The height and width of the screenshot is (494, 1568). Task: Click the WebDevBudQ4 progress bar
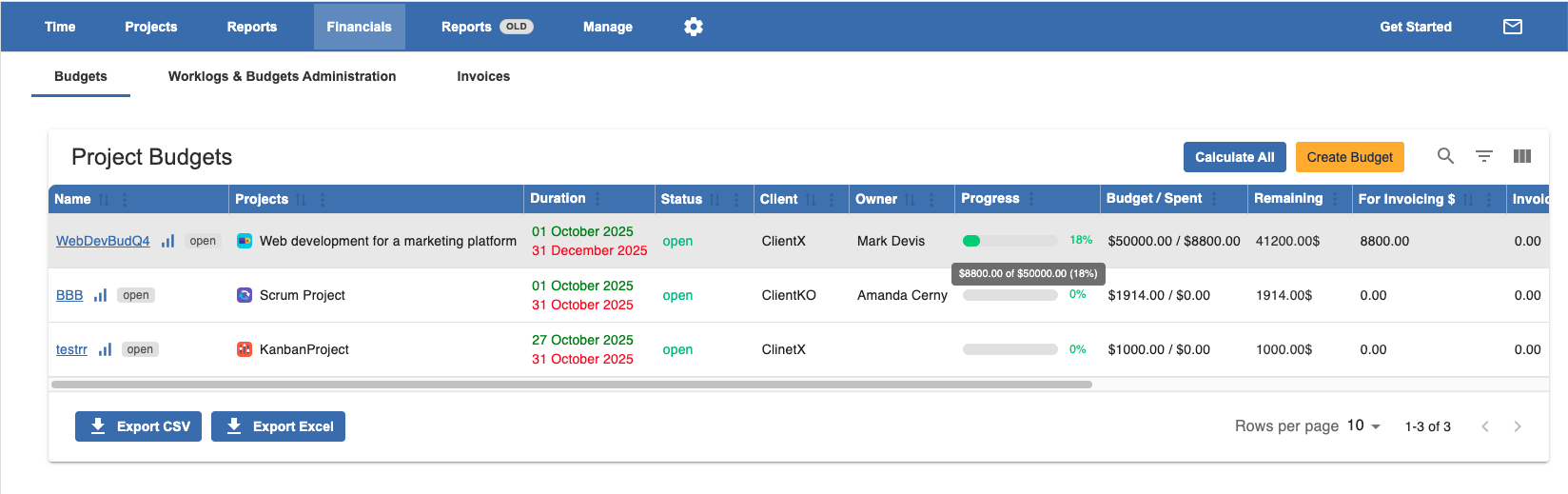[x=1009, y=241]
